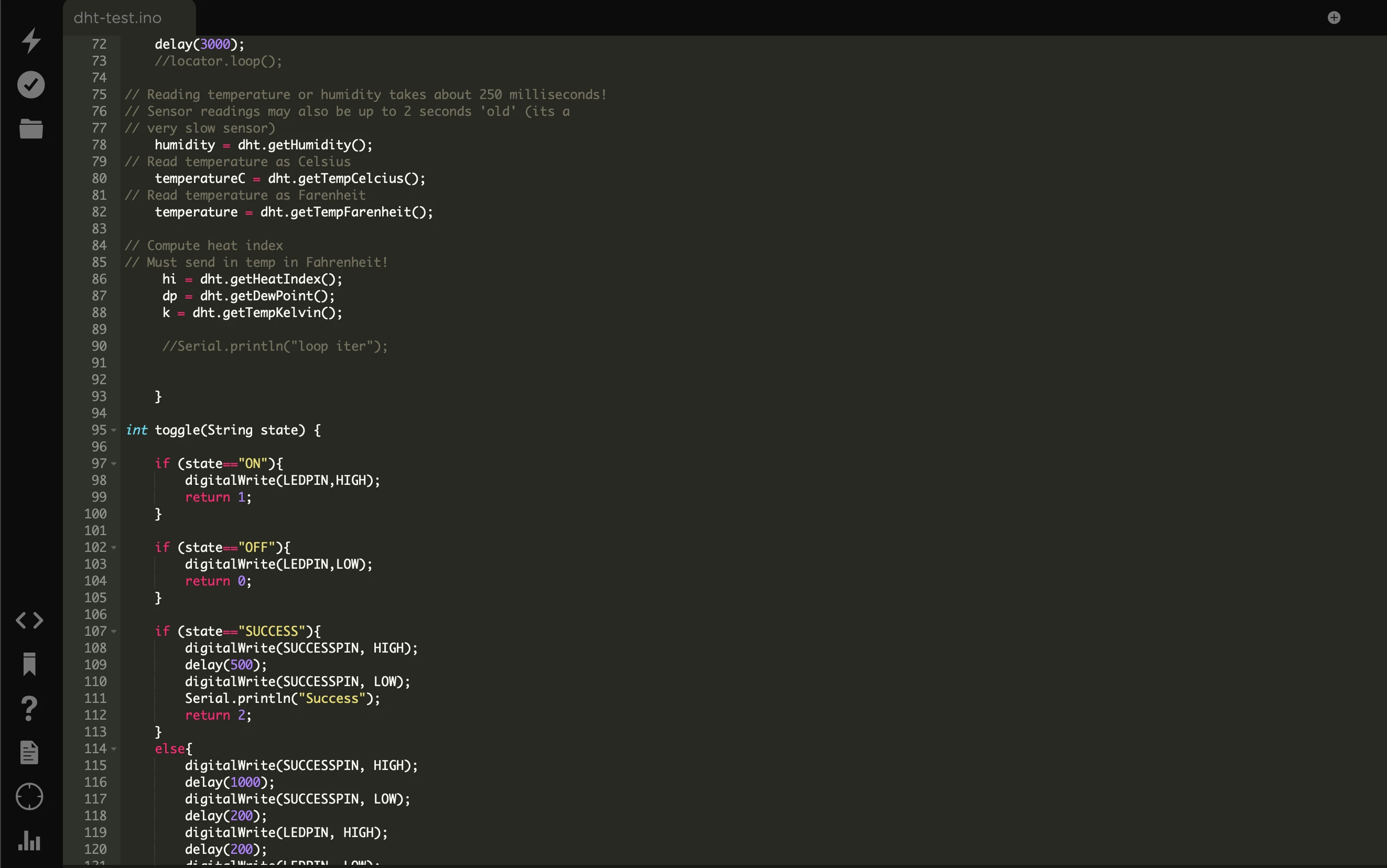The image size is (1387, 868).
Task: Open the Help question mark icon
Action: (x=29, y=709)
